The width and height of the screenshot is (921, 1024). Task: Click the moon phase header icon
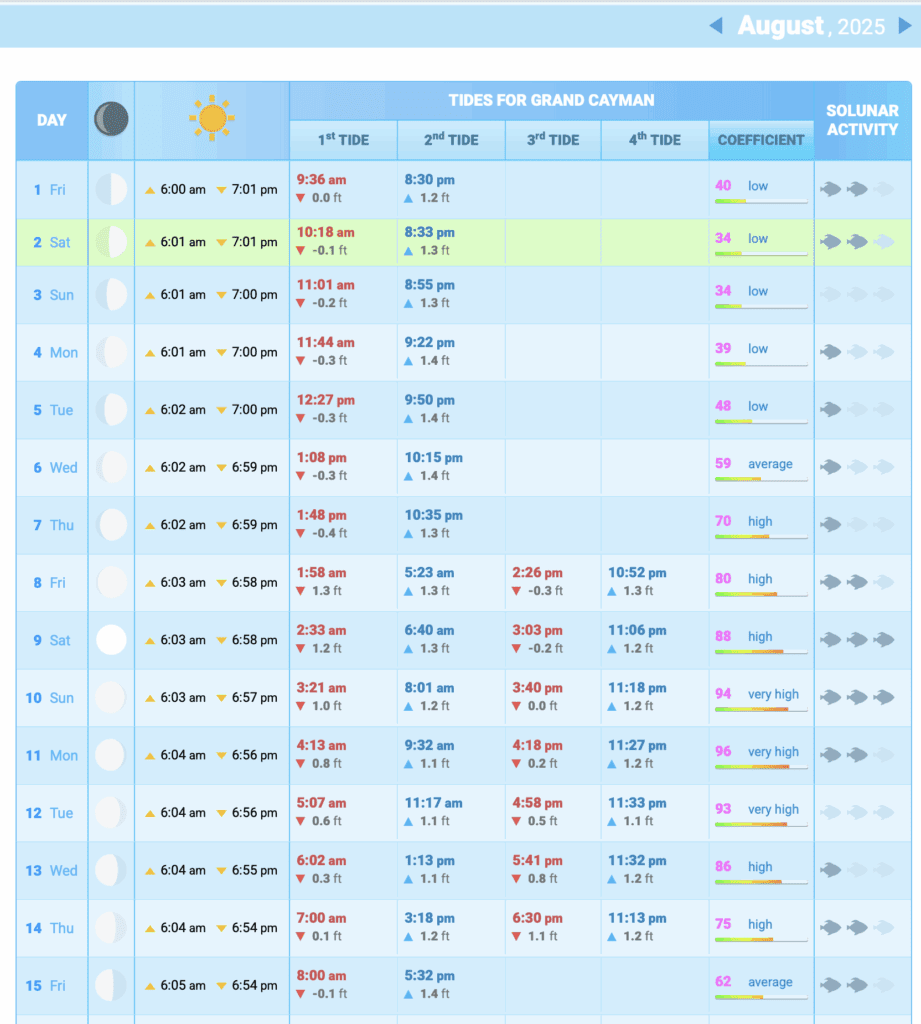click(x=111, y=120)
